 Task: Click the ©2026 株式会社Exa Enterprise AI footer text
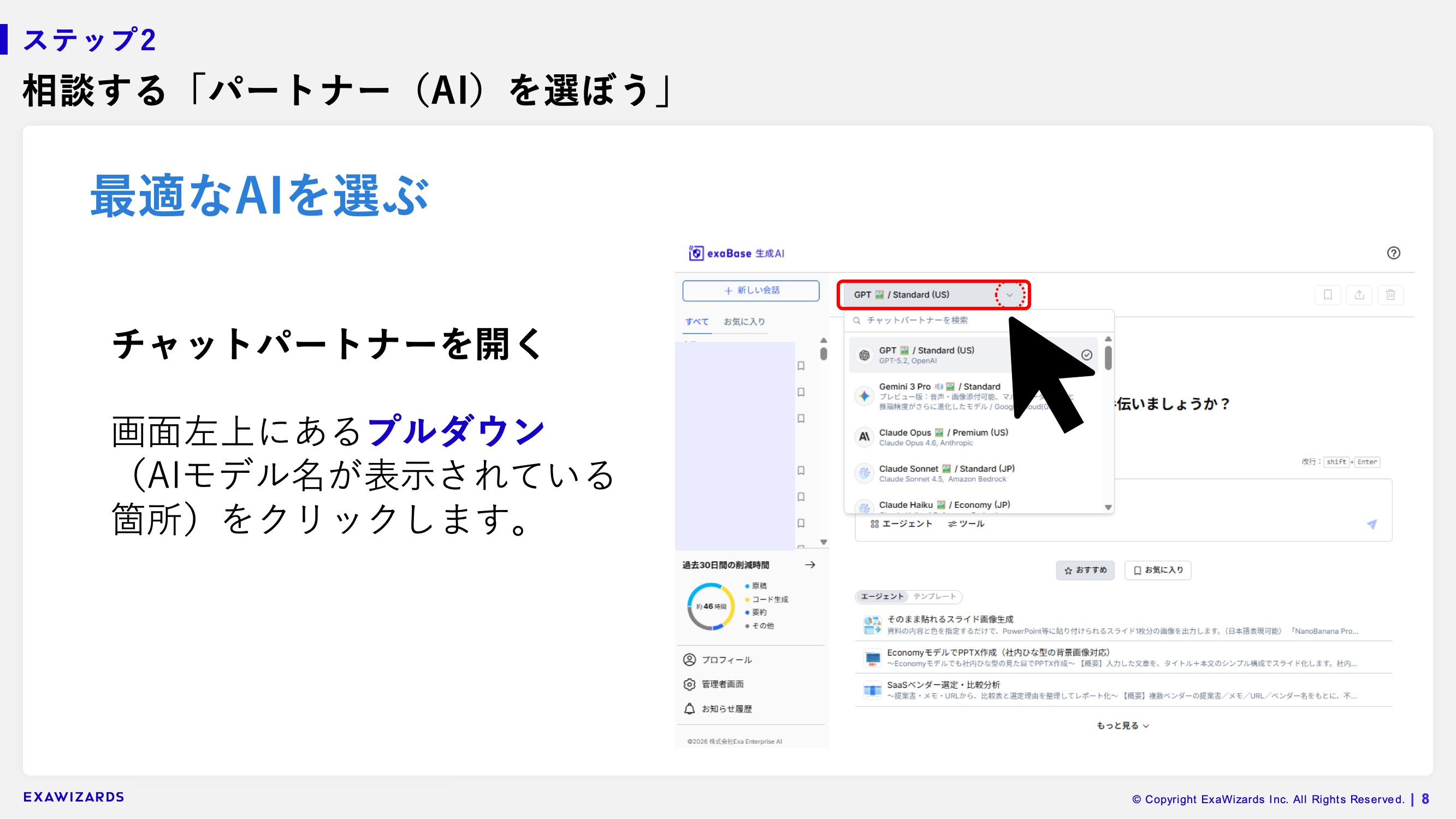pyautogui.click(x=734, y=741)
